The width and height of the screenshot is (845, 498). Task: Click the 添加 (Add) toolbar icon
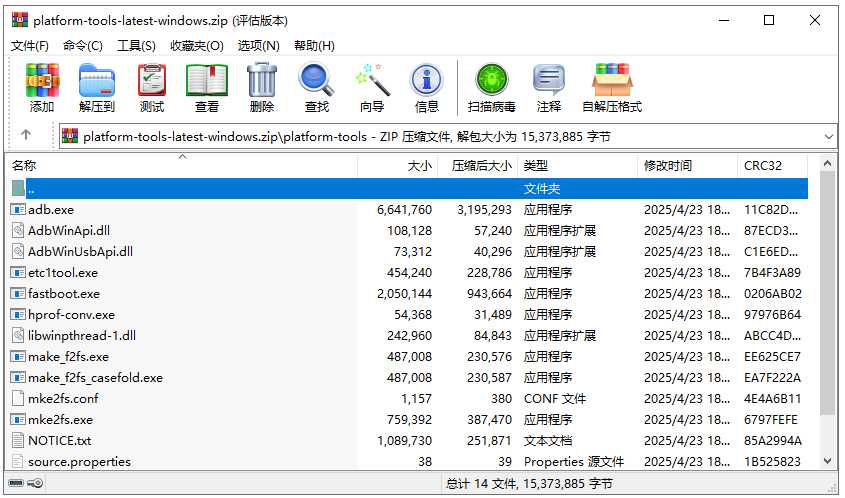click(42, 87)
